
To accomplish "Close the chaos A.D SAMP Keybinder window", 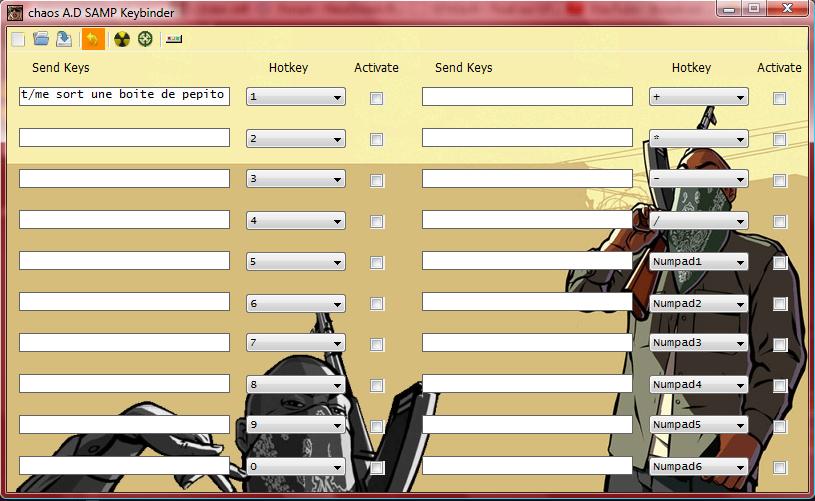I will pos(787,9).
